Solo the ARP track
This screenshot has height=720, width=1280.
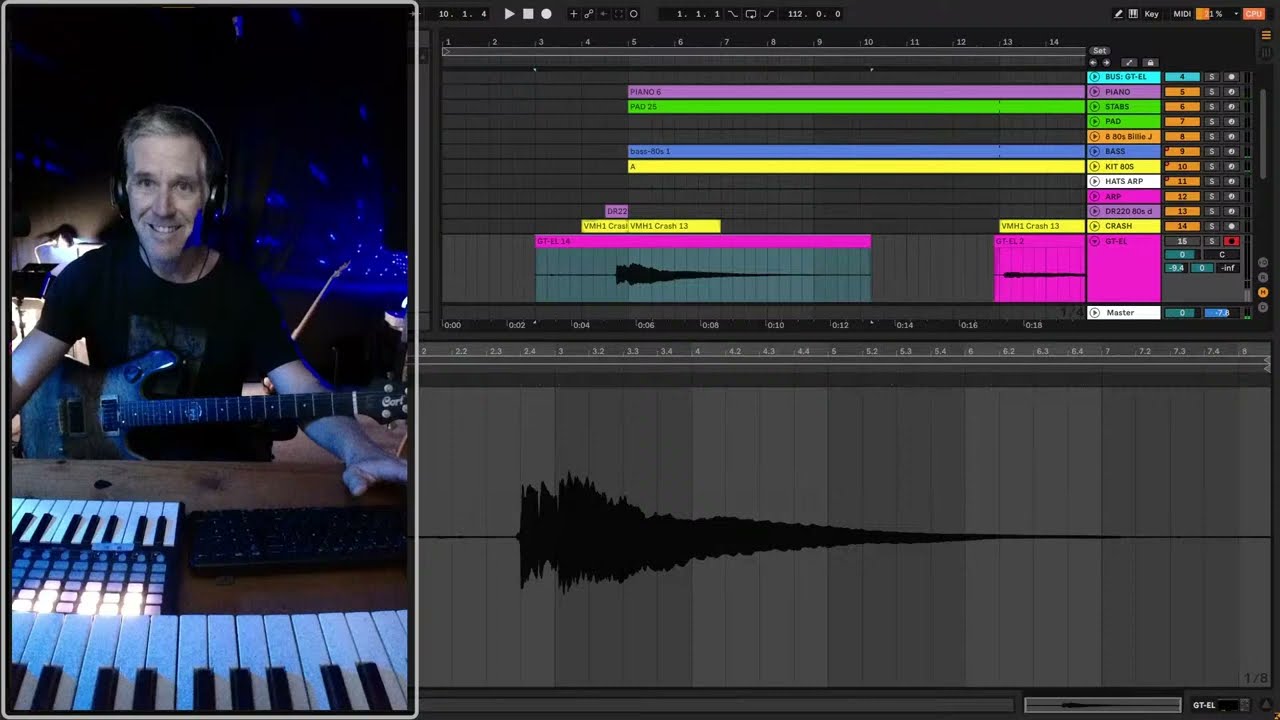click(x=1212, y=197)
